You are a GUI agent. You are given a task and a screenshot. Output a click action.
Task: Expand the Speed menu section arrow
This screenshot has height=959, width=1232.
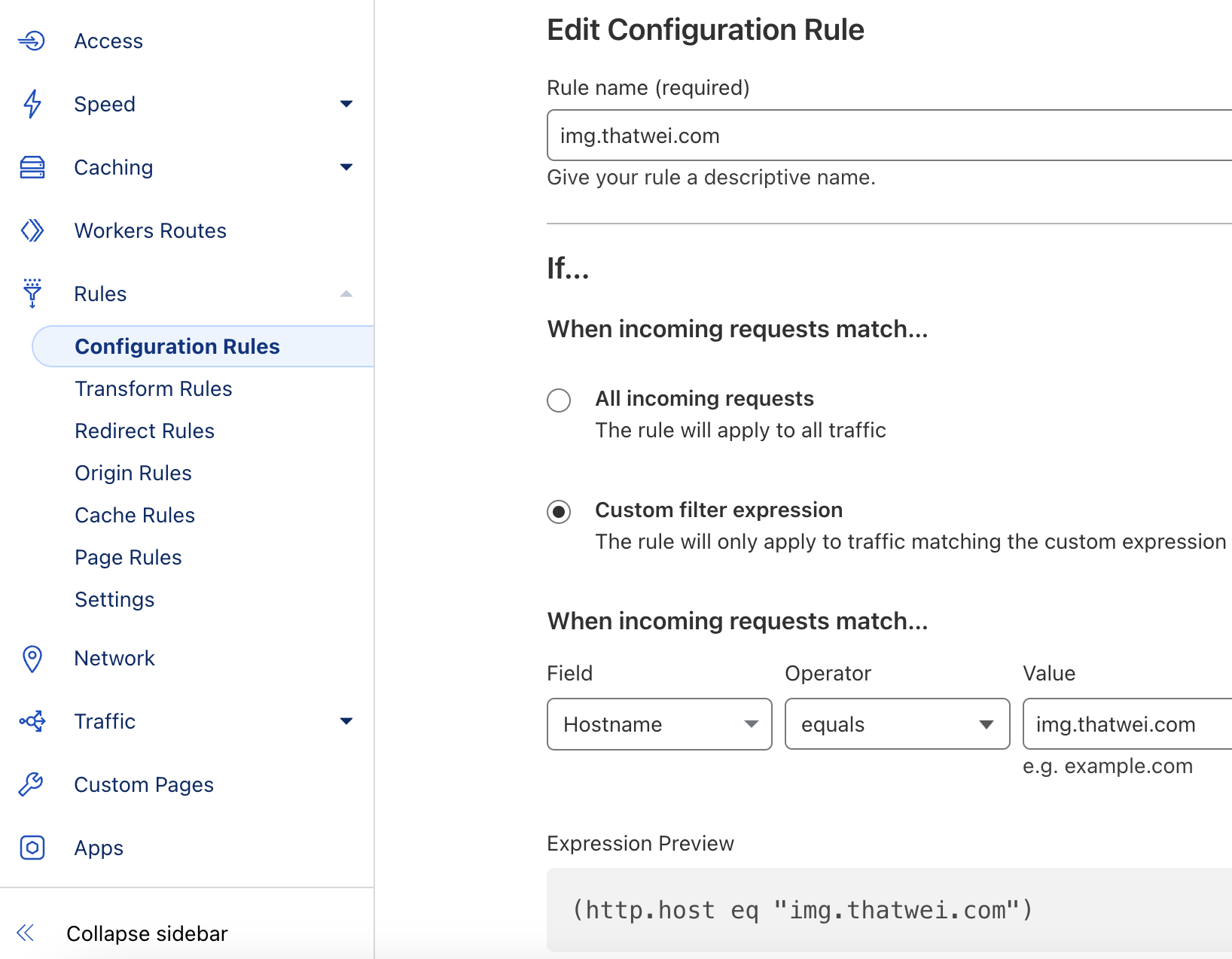pos(346,104)
